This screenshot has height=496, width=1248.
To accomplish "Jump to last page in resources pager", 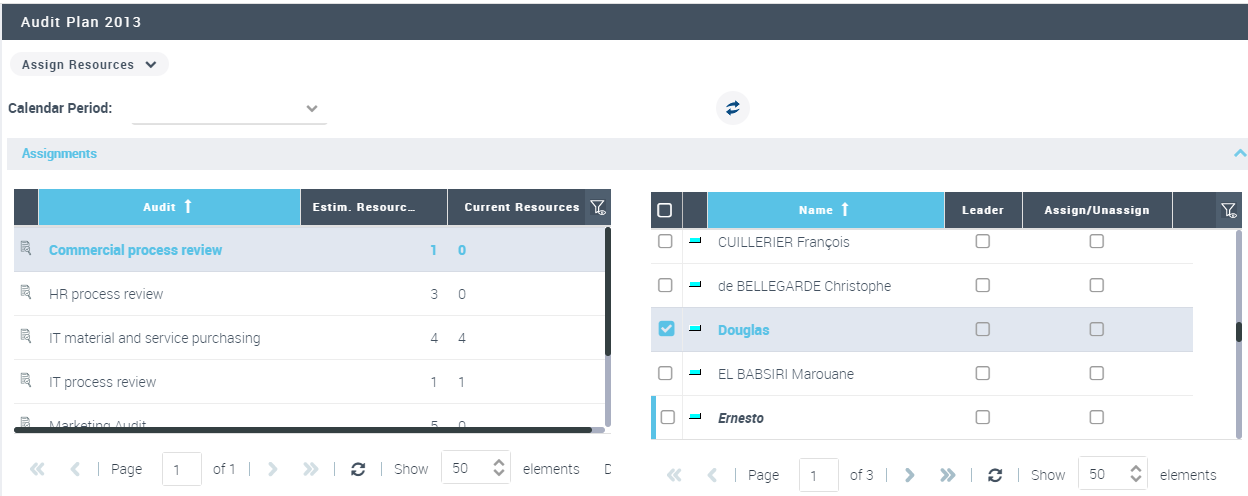I will pyautogui.click(x=947, y=475).
